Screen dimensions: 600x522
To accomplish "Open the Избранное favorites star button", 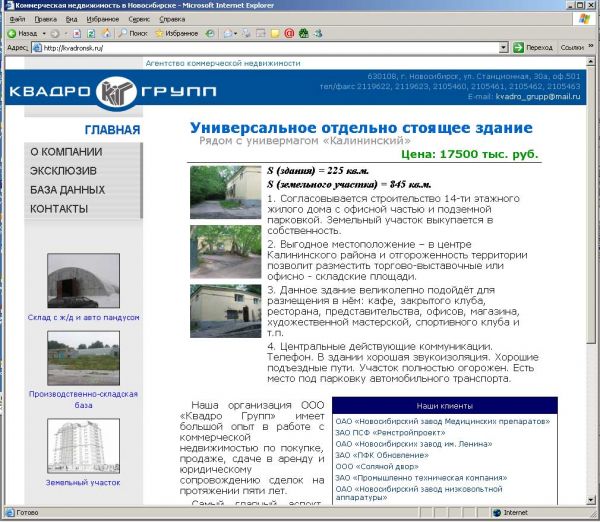I will pyautogui.click(x=176, y=34).
